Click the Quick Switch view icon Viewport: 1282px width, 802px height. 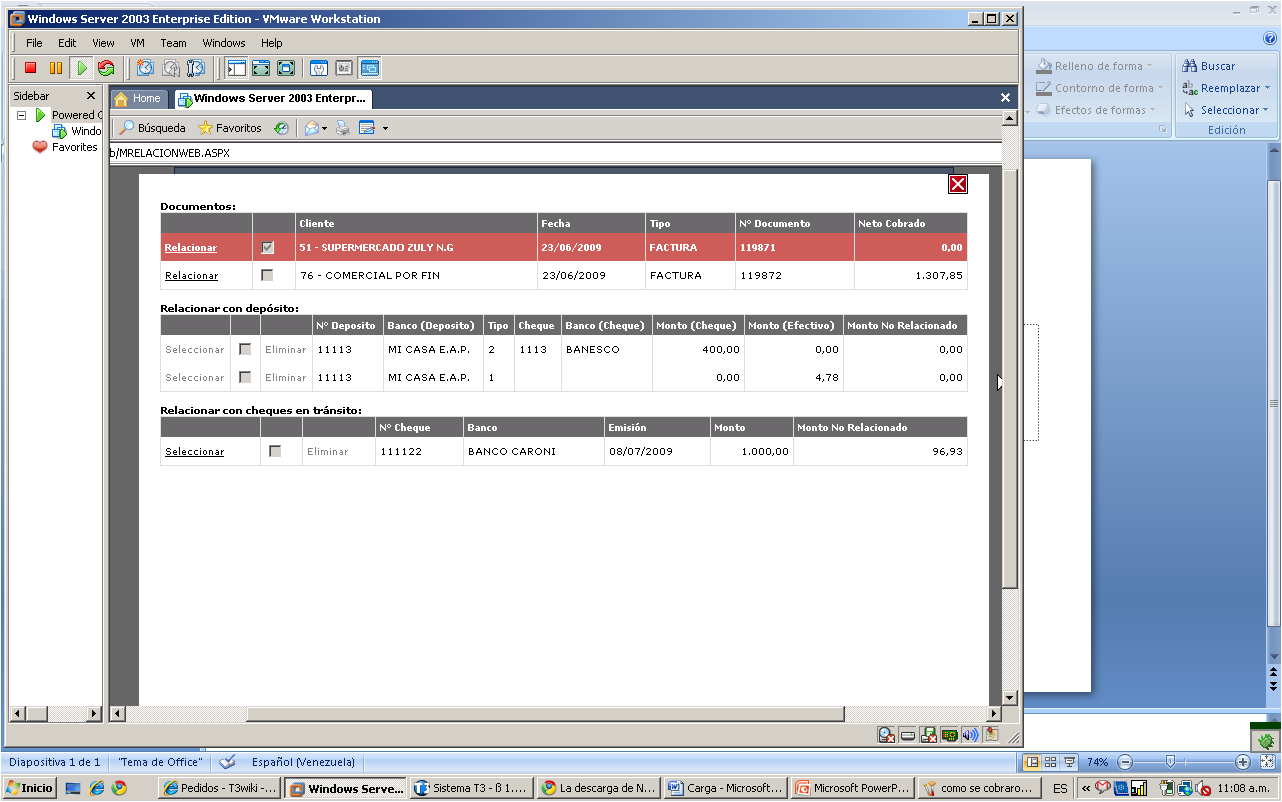(261, 68)
